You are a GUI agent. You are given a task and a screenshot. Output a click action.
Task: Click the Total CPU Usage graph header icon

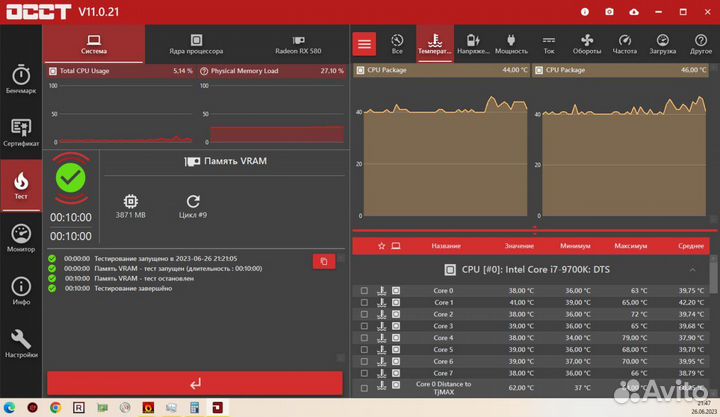coord(53,71)
